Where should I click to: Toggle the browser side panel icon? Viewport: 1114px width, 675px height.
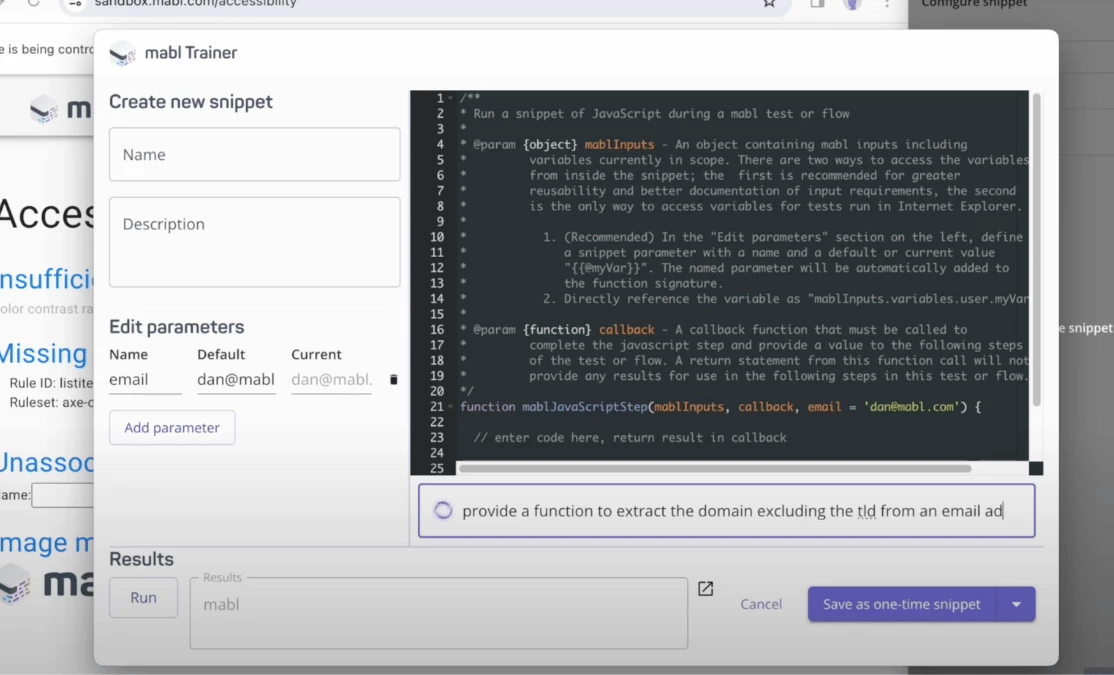818,3
